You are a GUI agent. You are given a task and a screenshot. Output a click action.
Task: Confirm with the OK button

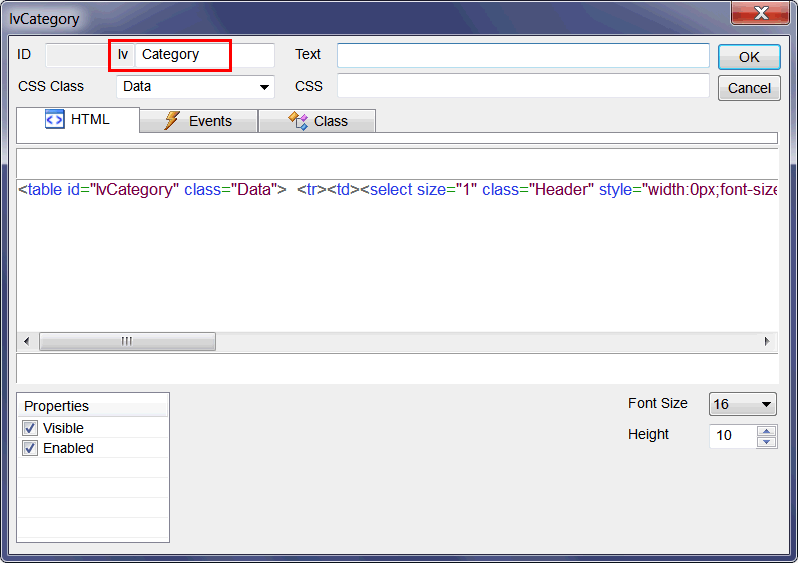[749, 57]
